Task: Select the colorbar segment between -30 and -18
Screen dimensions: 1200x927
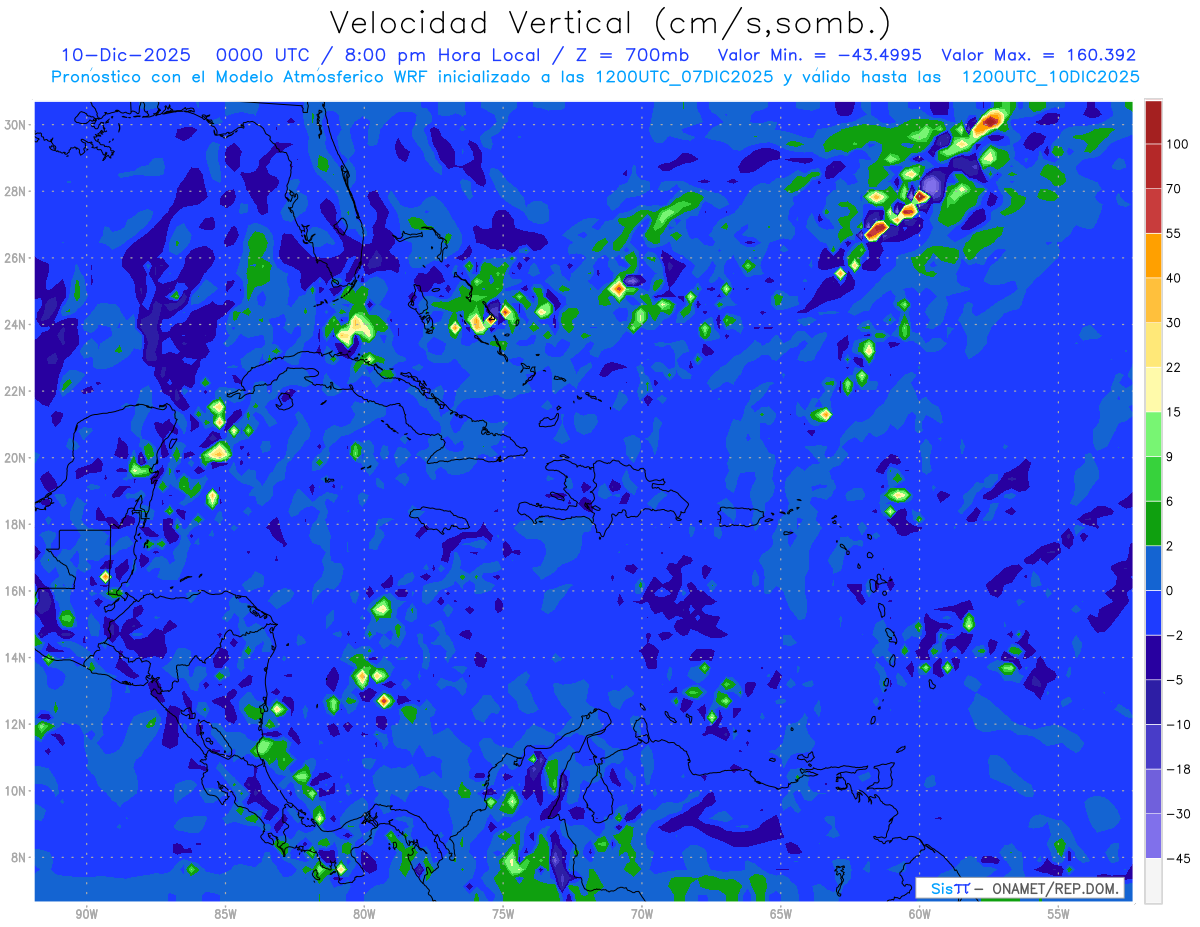Action: tap(1153, 791)
